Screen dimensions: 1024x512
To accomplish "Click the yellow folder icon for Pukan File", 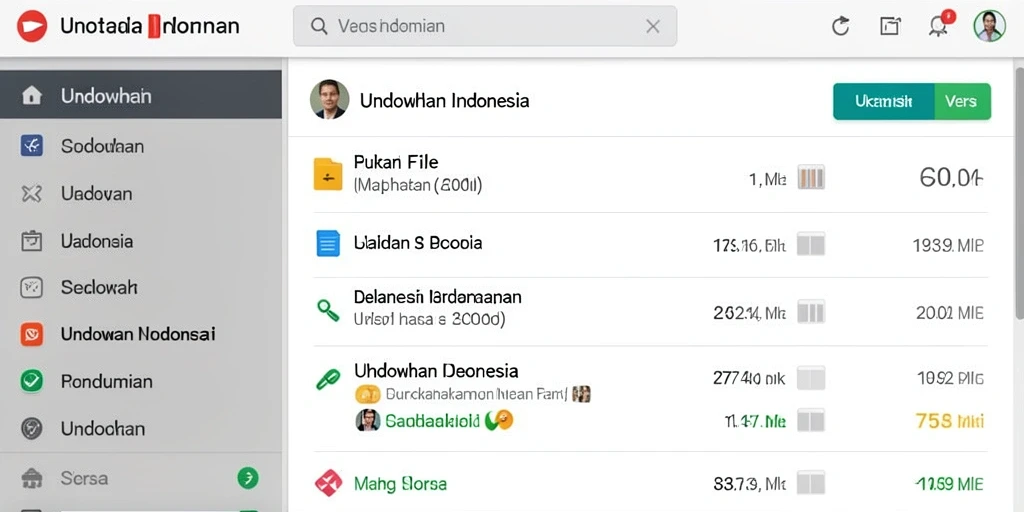I will click(x=328, y=174).
